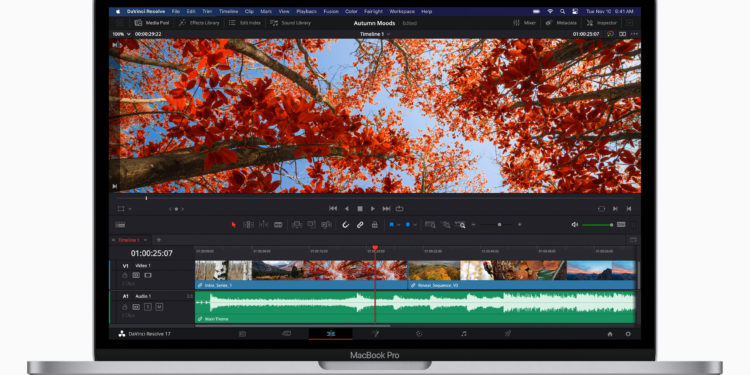Open the Timeline menu
The image size is (750, 375).
[228, 11]
